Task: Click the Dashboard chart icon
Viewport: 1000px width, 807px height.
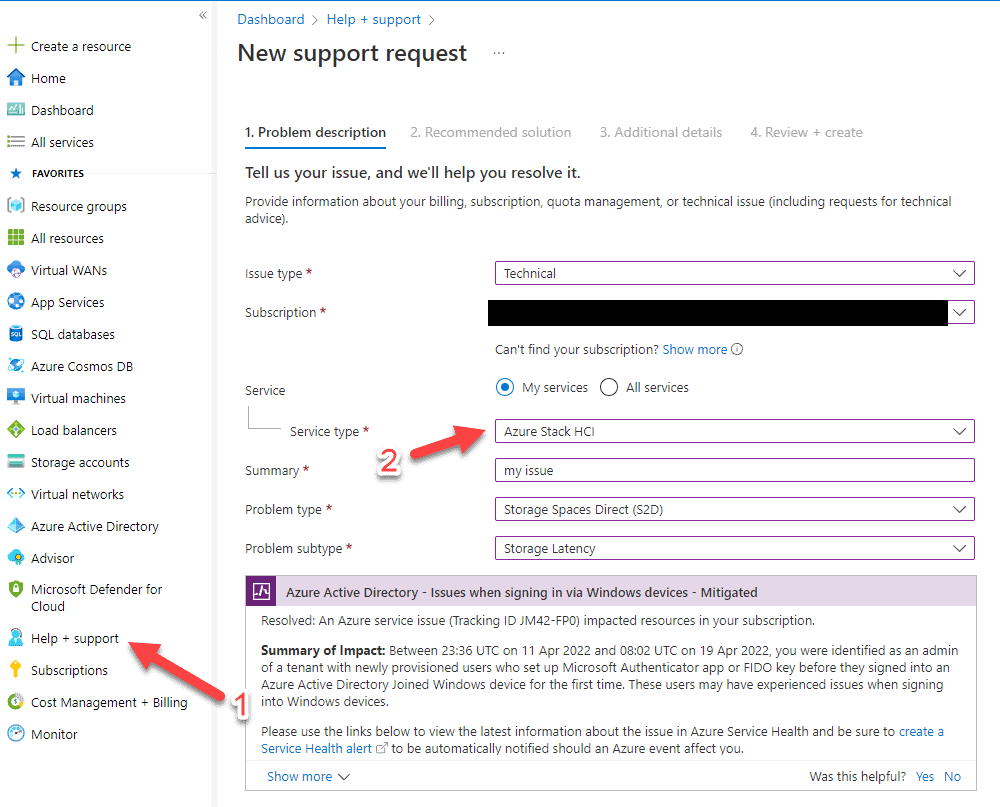Action: coord(15,110)
